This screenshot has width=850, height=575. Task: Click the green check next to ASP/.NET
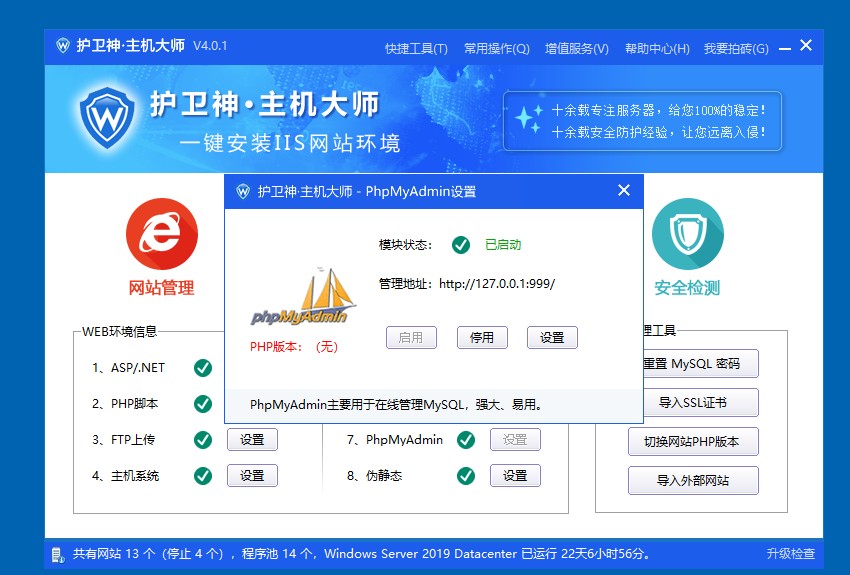(203, 368)
